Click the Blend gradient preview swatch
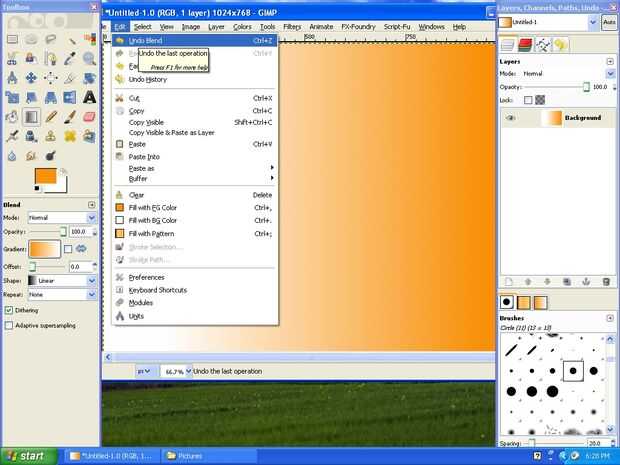 [44, 249]
